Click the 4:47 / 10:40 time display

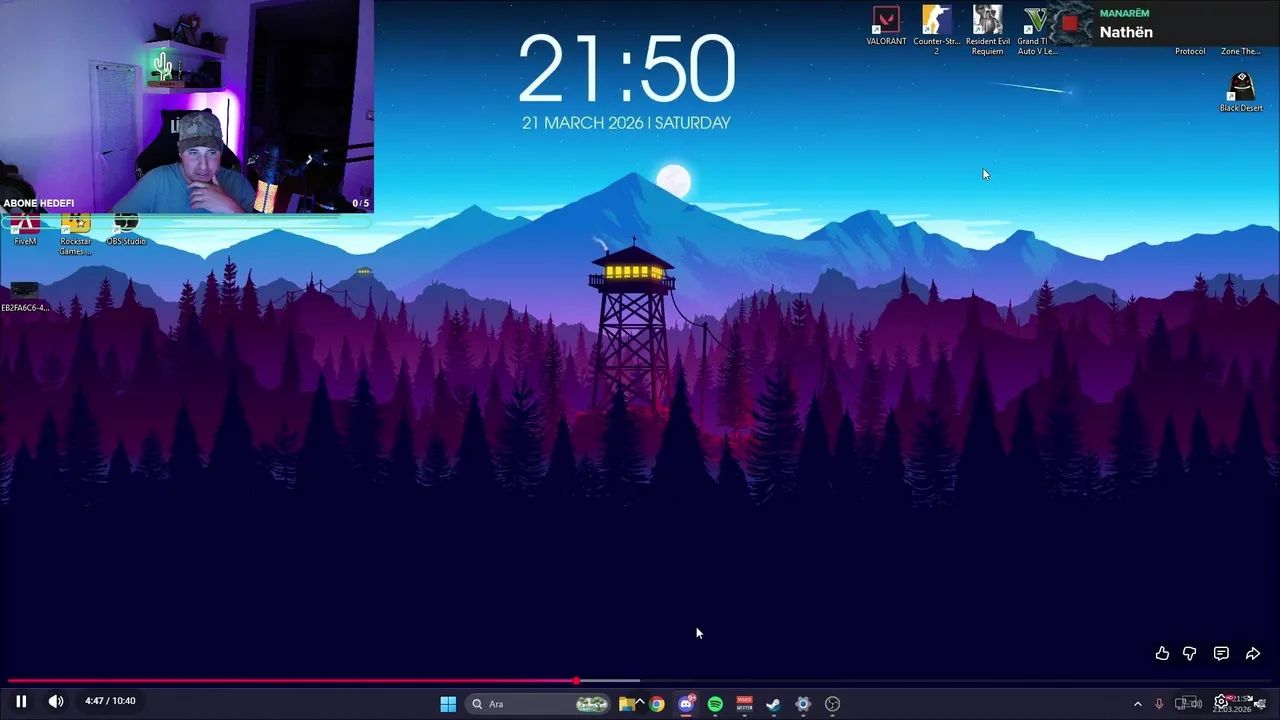click(110, 701)
